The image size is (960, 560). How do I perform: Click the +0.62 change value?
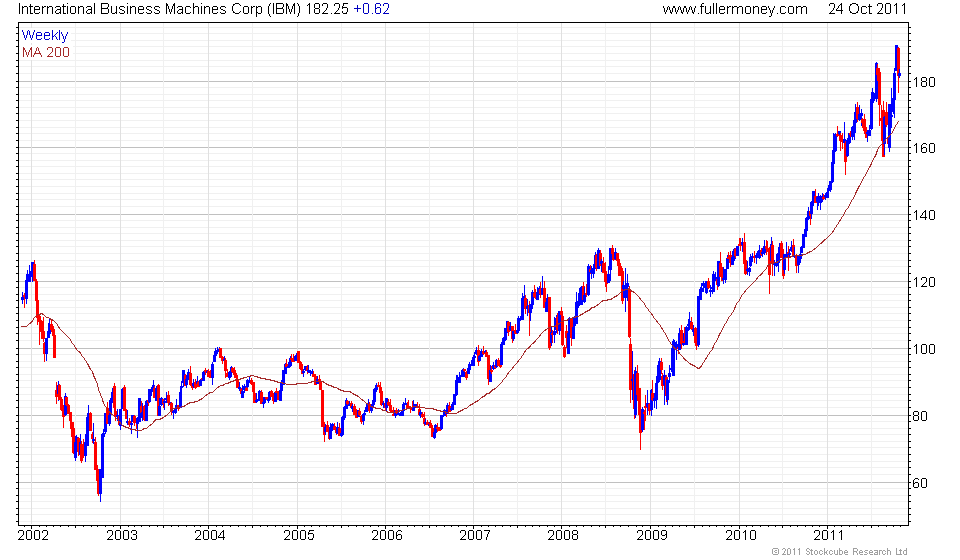point(372,9)
